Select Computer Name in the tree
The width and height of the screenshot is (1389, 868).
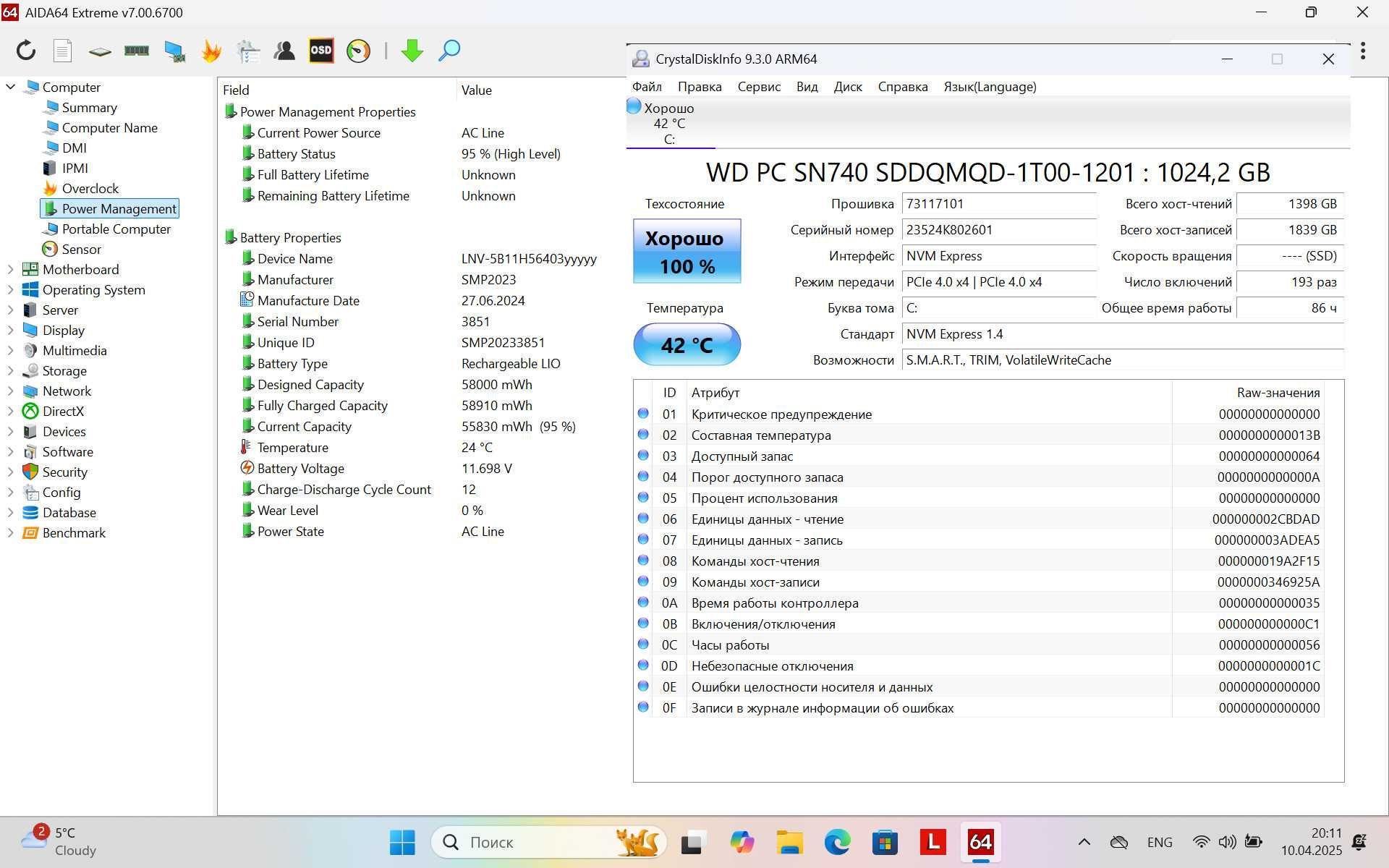click(x=109, y=127)
